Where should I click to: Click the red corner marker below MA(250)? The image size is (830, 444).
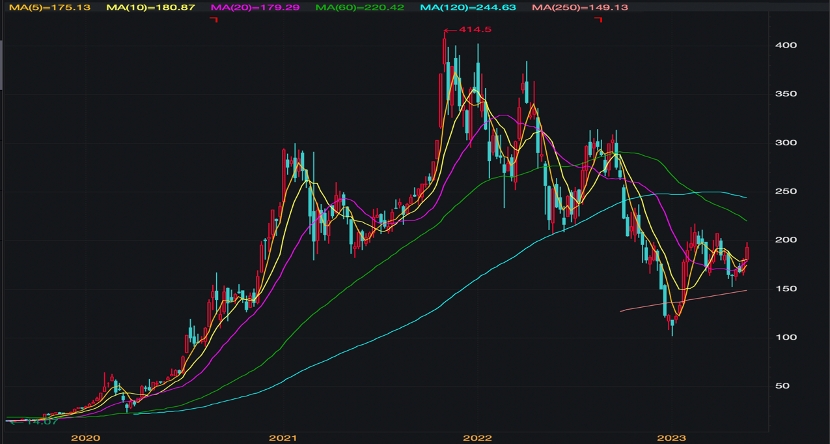[599, 20]
